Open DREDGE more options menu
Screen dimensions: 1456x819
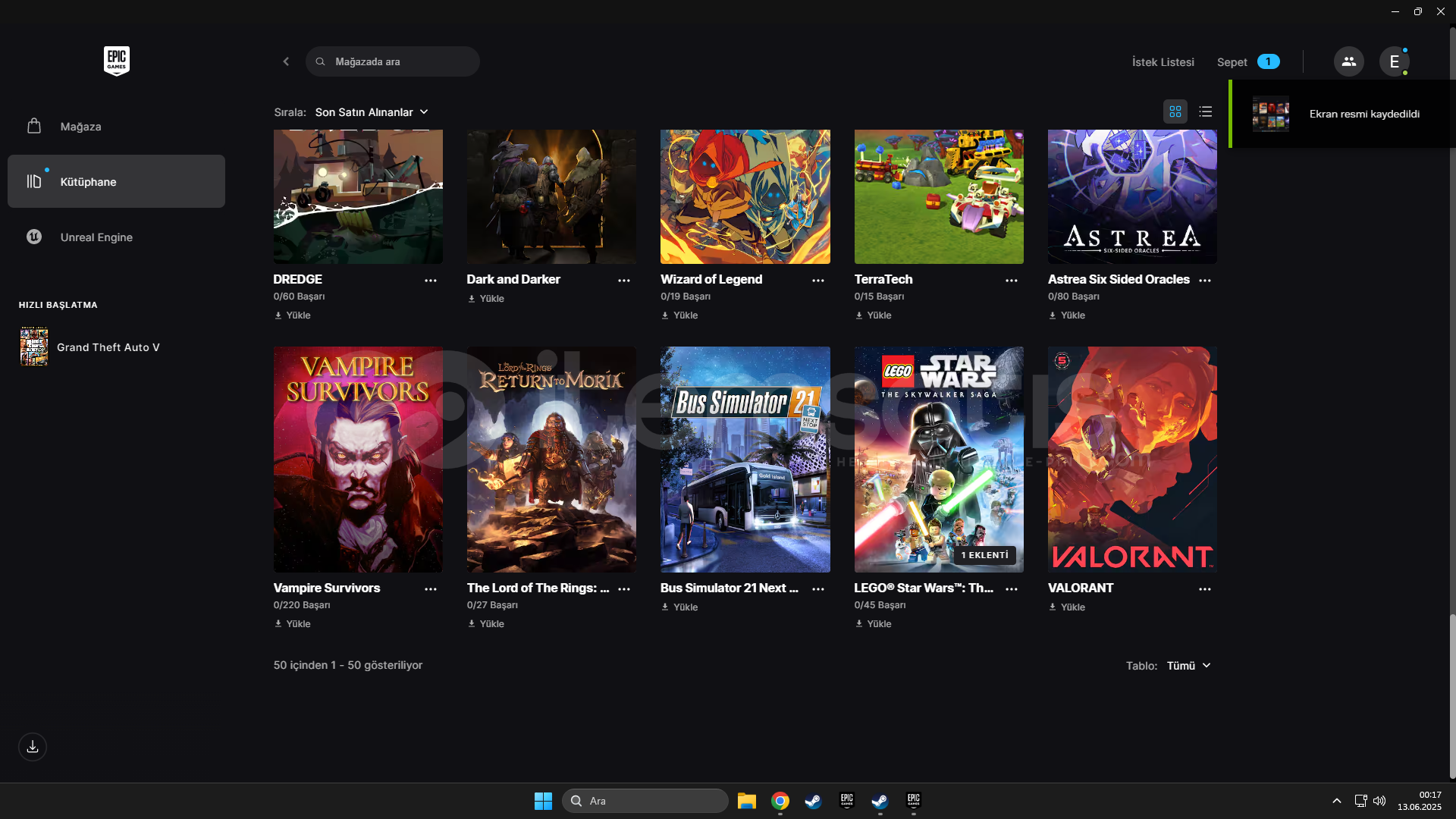tap(431, 281)
